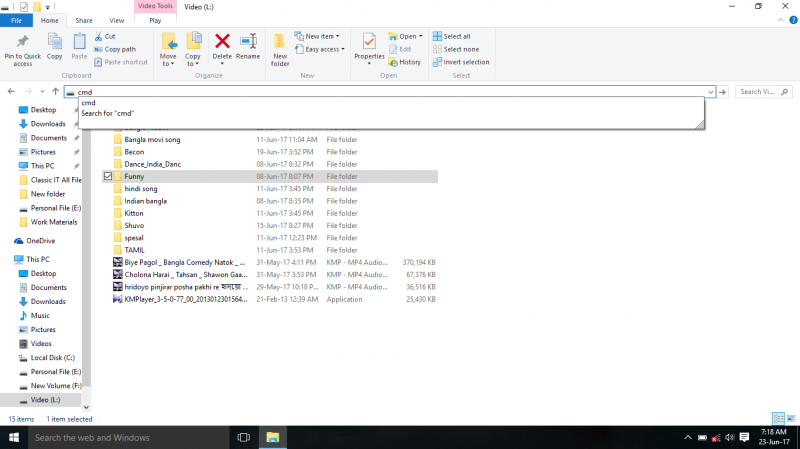This screenshot has width=800, height=449.
Task: Switch to the Play tab
Action: [x=155, y=20]
